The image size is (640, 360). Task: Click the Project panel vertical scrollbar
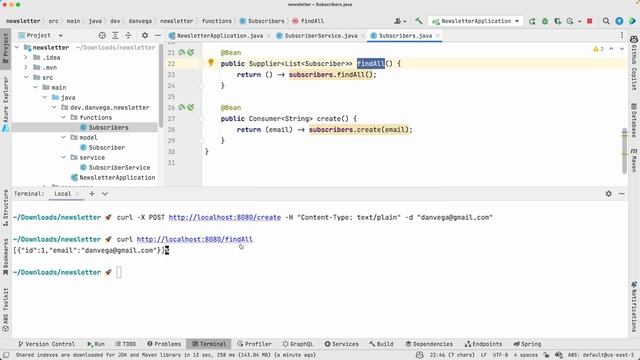[x=161, y=85]
